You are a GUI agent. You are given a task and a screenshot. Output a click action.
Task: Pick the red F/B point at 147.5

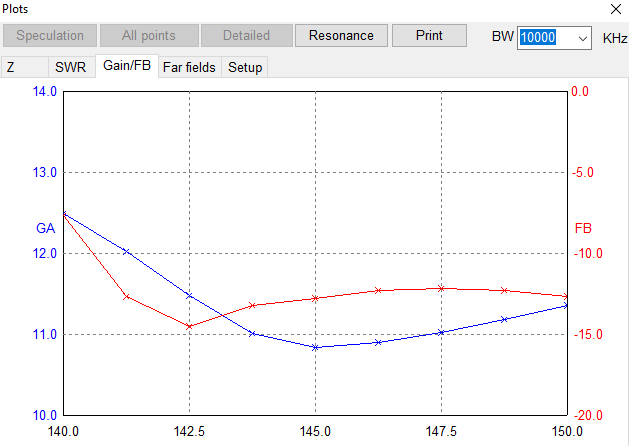coord(441,288)
